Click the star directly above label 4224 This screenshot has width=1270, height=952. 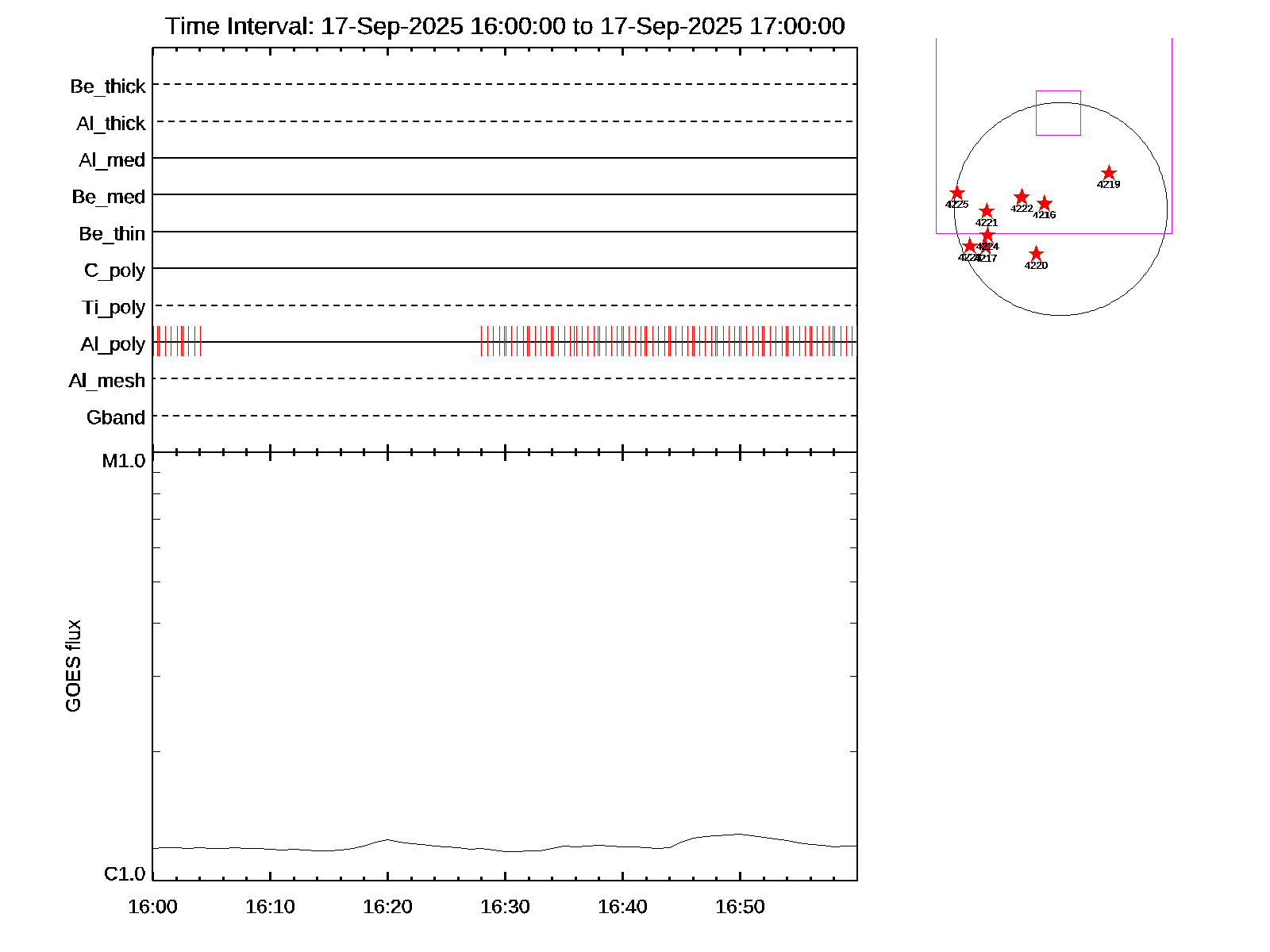point(987,236)
